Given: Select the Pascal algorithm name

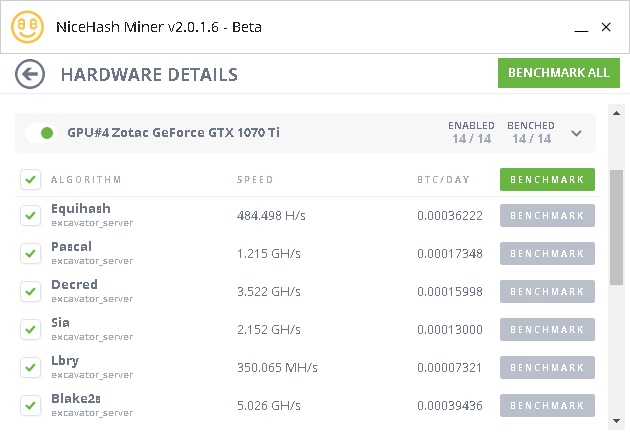Looking at the screenshot, I should click(72, 246).
